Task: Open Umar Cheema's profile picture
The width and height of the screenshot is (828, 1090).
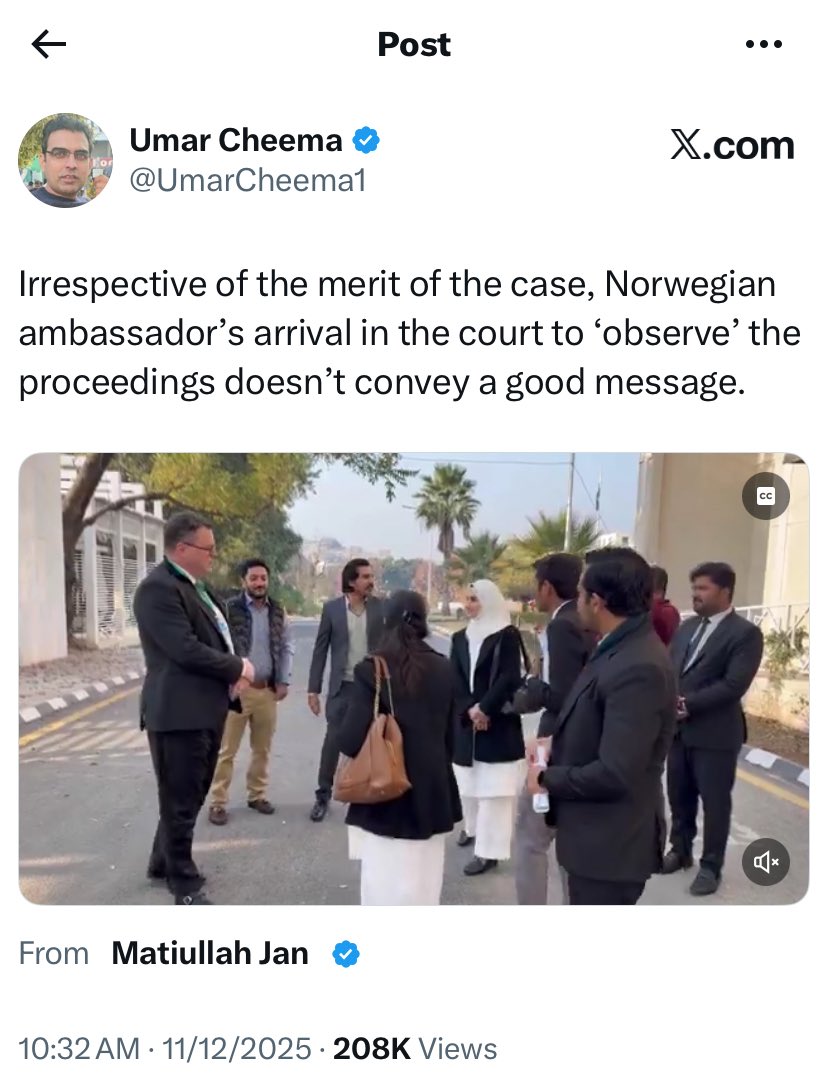Action: point(65,161)
